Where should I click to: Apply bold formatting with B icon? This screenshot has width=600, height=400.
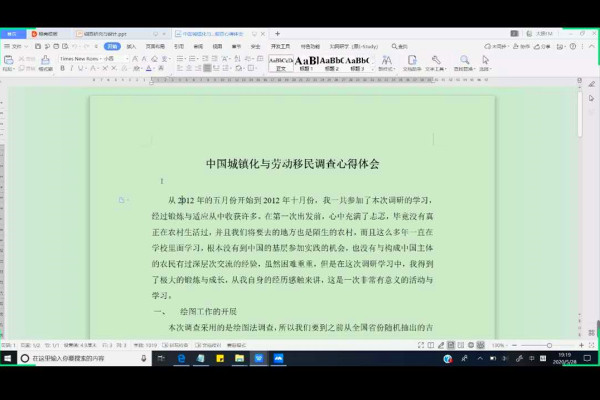(61, 69)
